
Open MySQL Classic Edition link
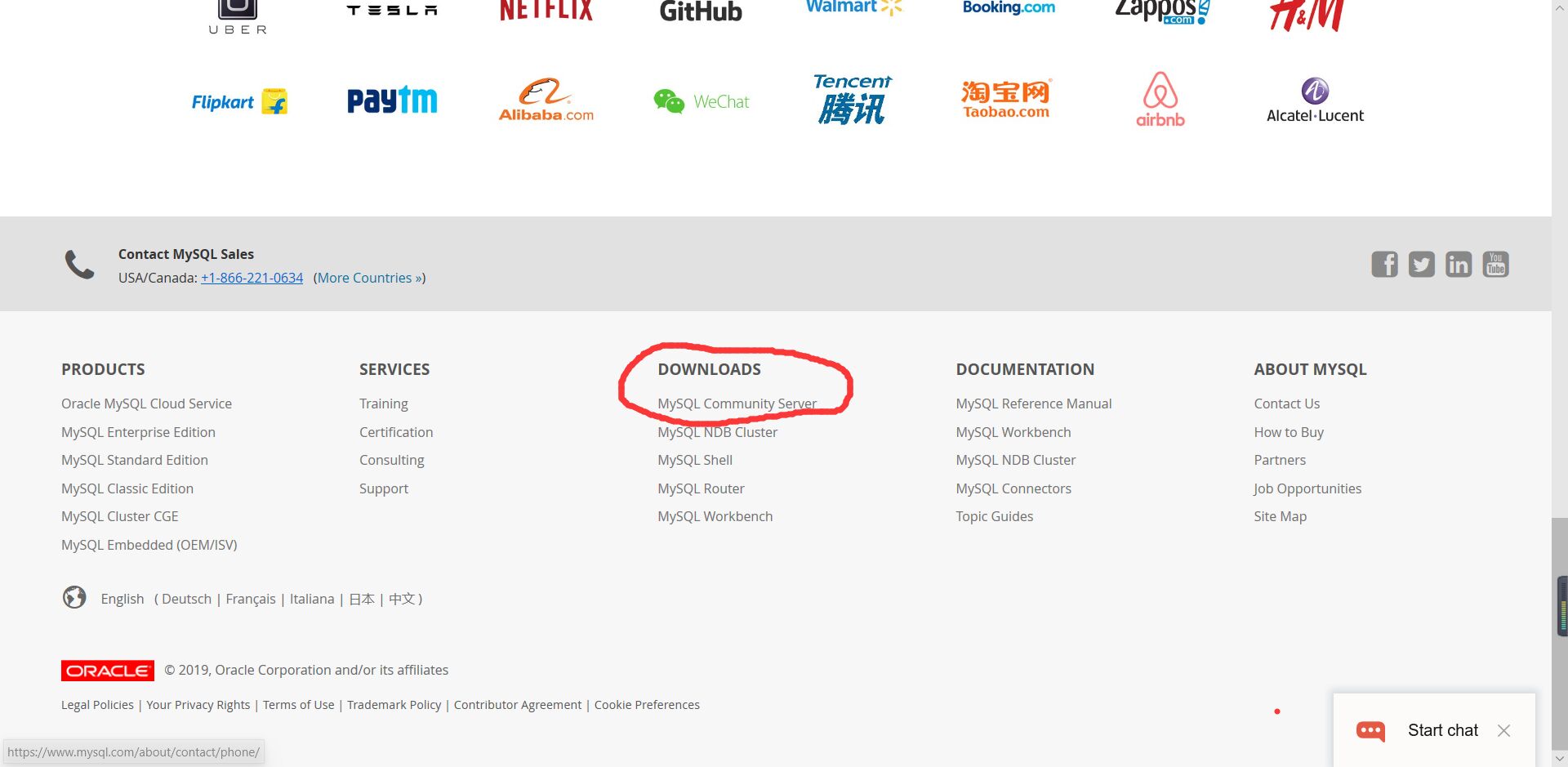tap(127, 488)
